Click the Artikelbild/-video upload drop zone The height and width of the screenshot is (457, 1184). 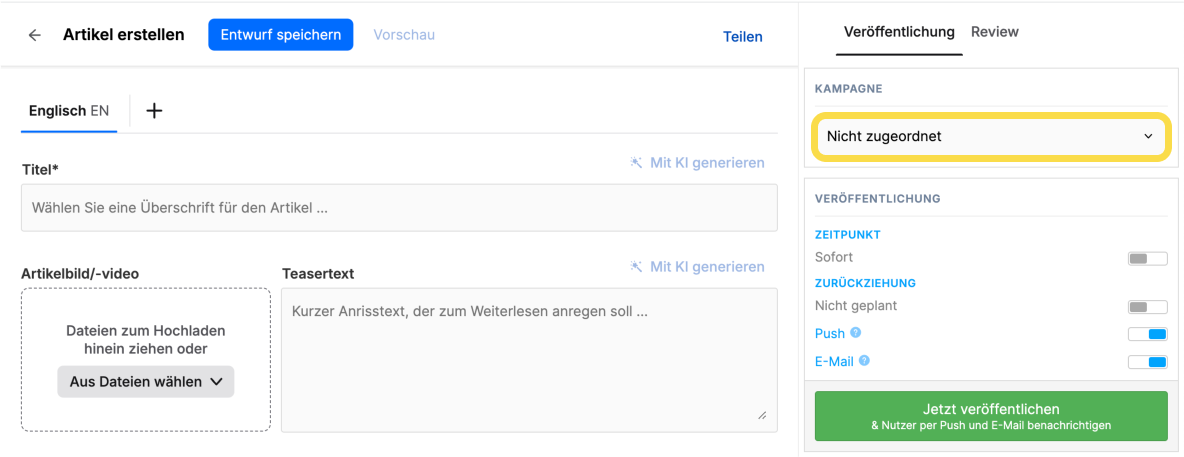coord(146,360)
